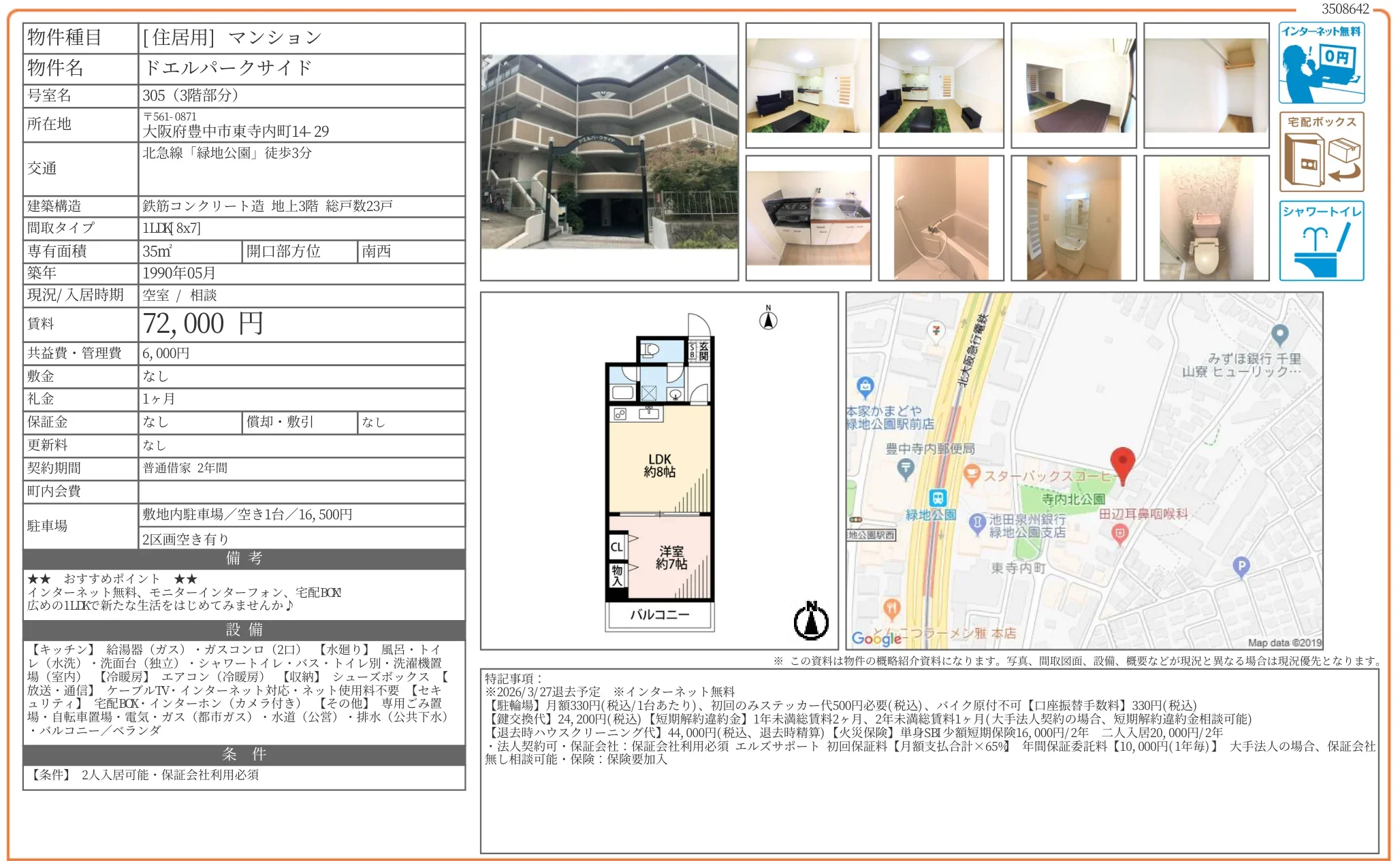Open the kitchen photo with gas stove
This screenshot has width=1400, height=861.
[808, 219]
